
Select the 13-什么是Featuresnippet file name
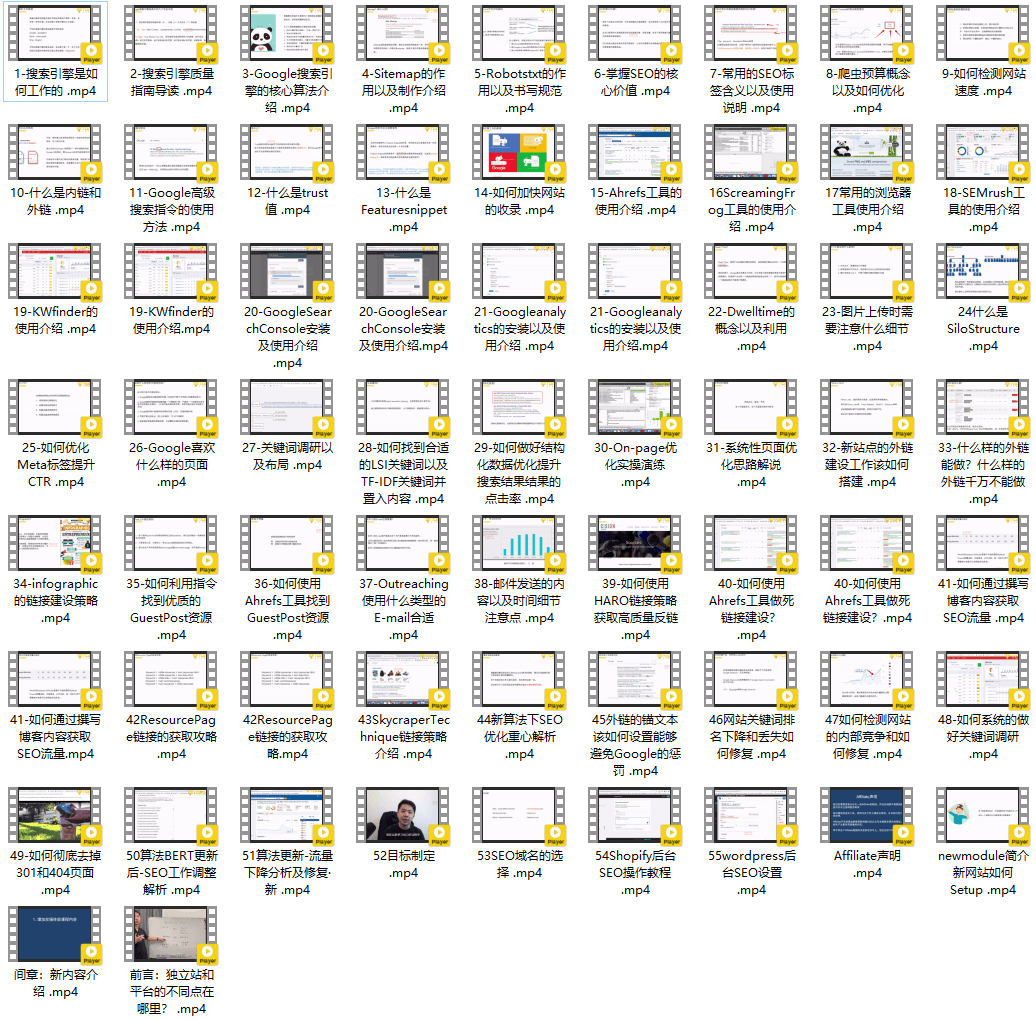pos(403,210)
